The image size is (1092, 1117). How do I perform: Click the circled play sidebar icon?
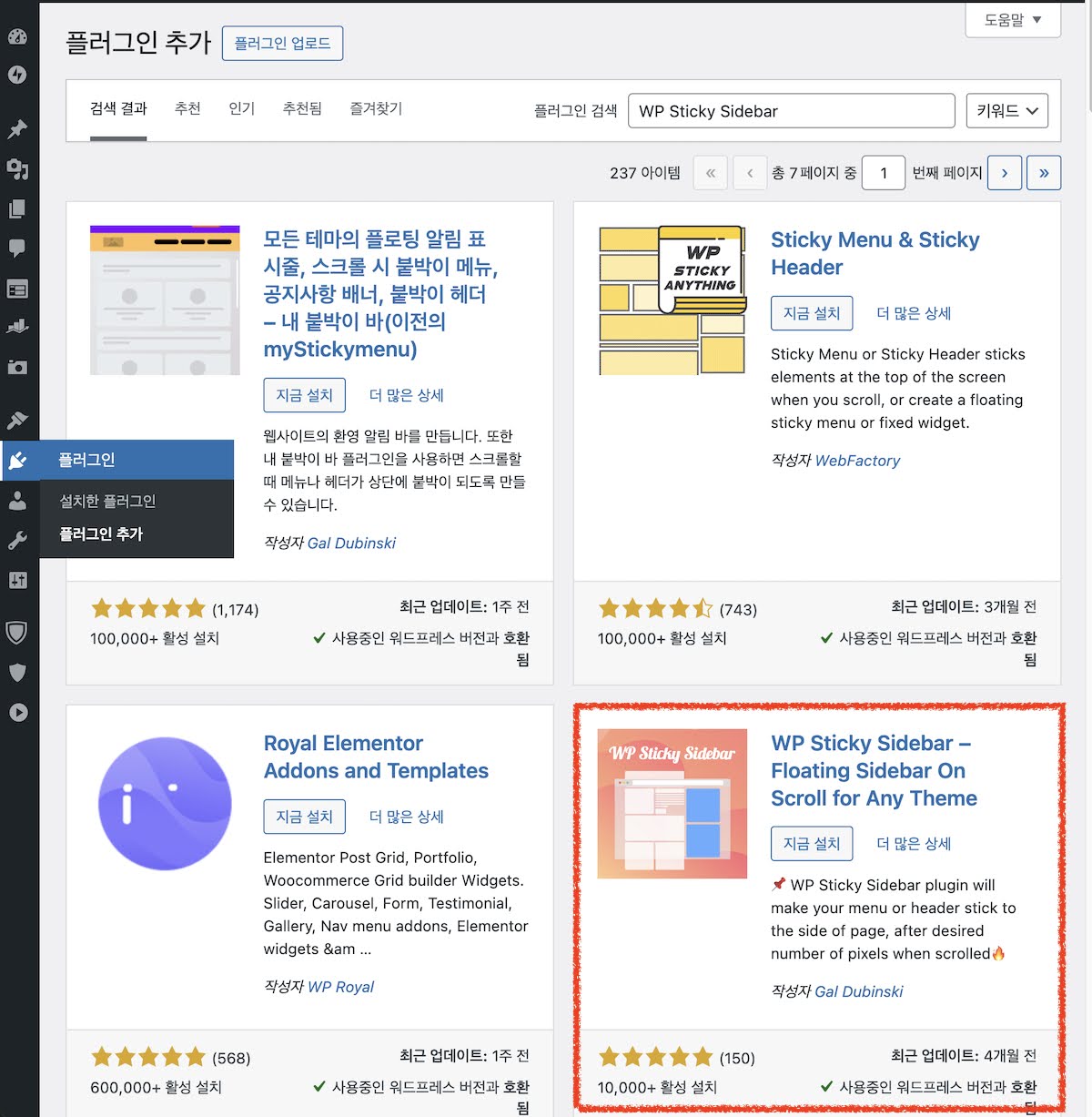(x=17, y=713)
